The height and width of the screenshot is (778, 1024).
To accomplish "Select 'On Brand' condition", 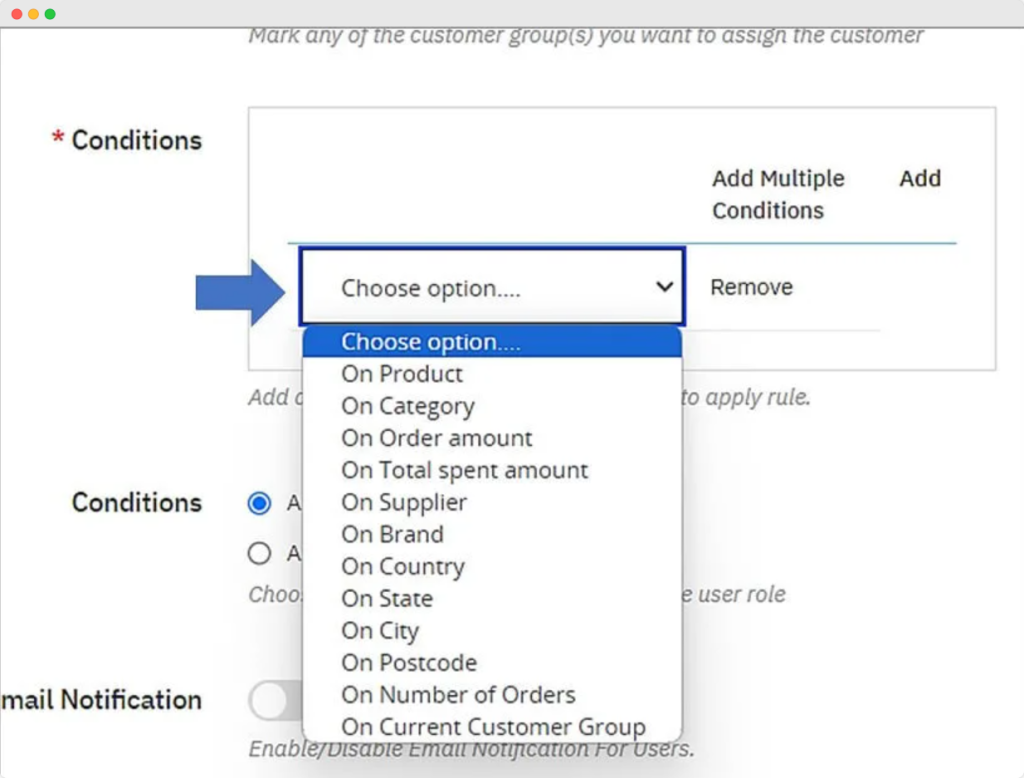I will point(392,534).
